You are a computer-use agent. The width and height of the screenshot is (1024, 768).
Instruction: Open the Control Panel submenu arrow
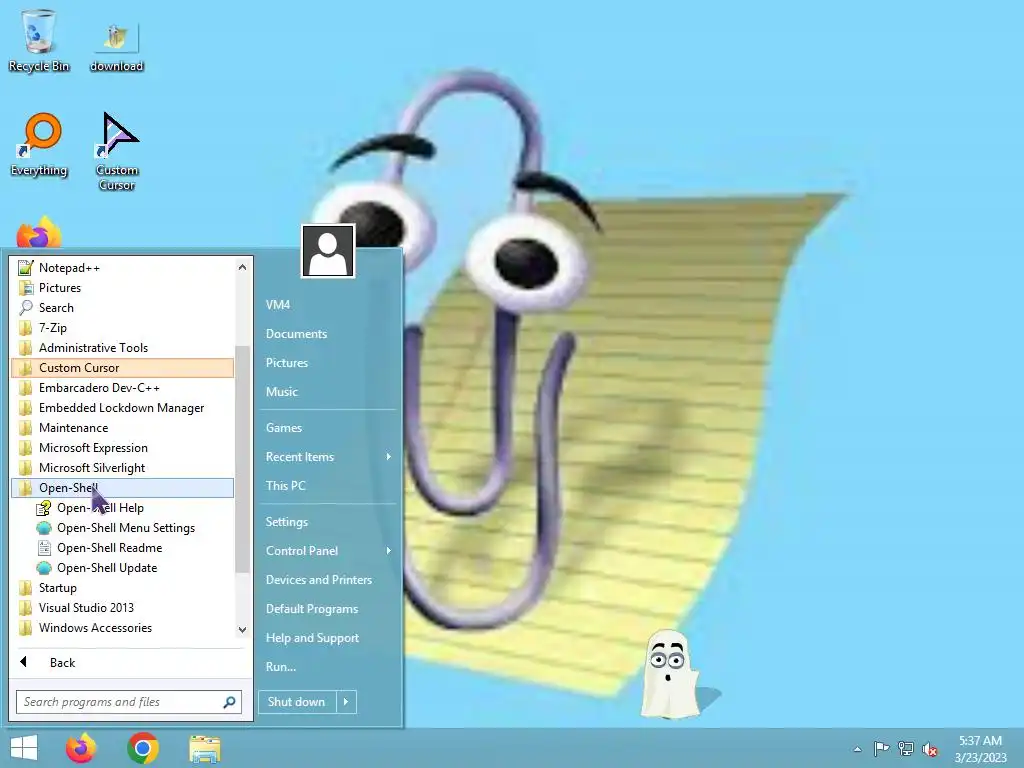pos(389,551)
